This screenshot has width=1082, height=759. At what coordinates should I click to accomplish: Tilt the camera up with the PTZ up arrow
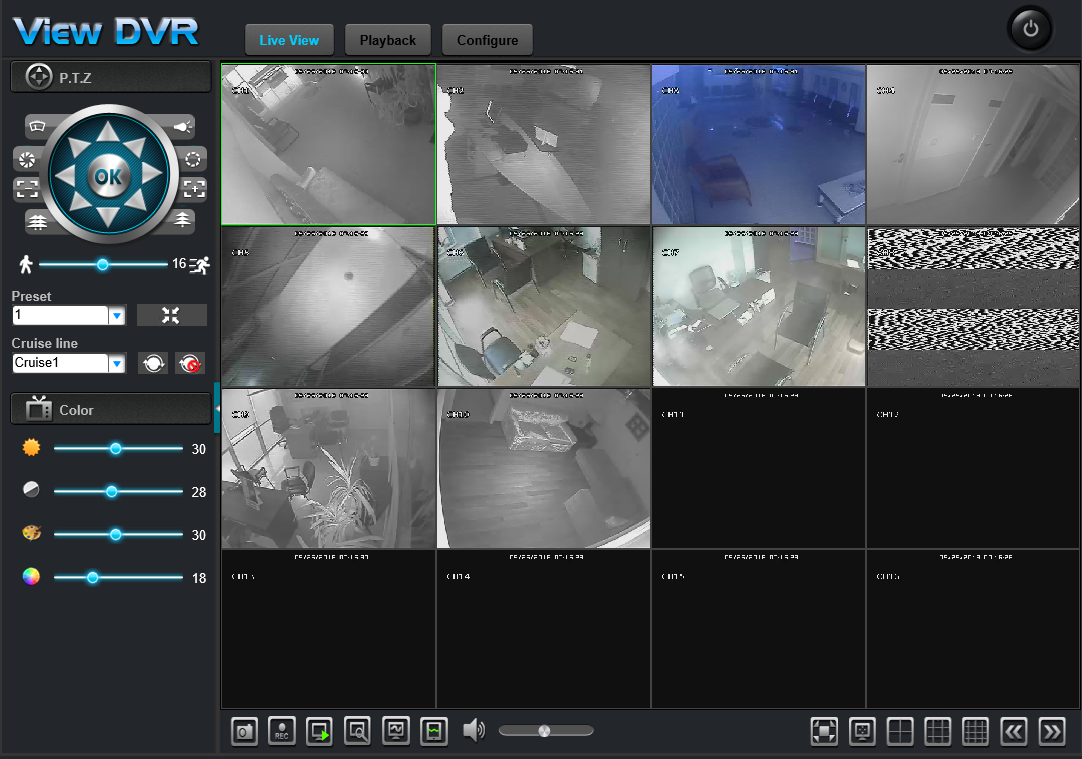click(108, 131)
